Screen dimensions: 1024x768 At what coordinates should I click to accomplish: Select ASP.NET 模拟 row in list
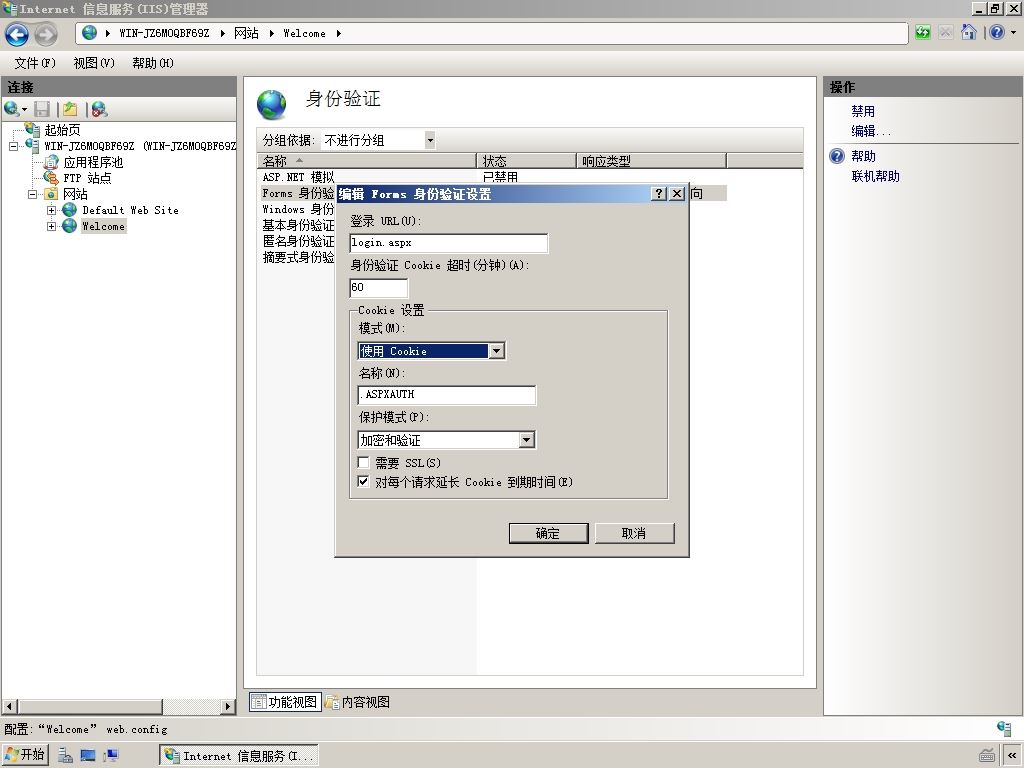[491, 177]
